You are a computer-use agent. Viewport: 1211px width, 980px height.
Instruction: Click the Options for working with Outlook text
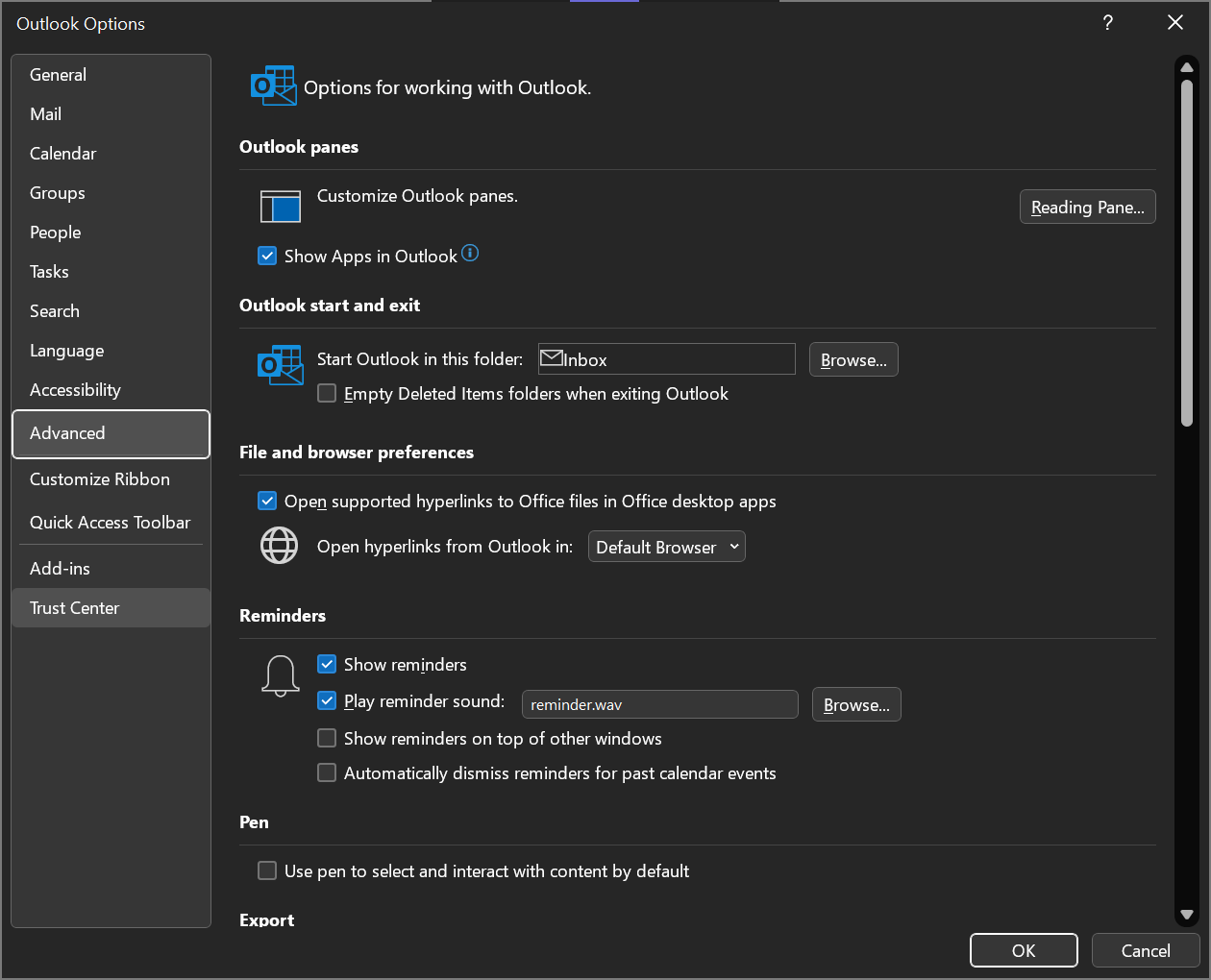[x=447, y=87]
